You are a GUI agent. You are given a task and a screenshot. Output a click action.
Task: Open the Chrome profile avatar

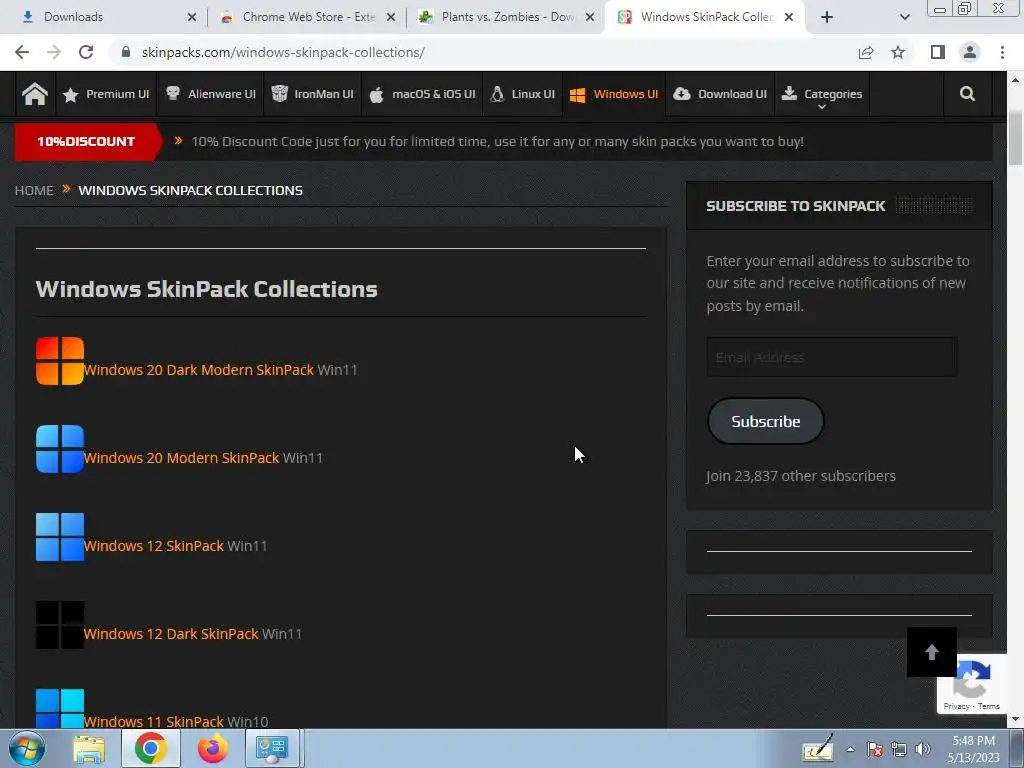[970, 52]
